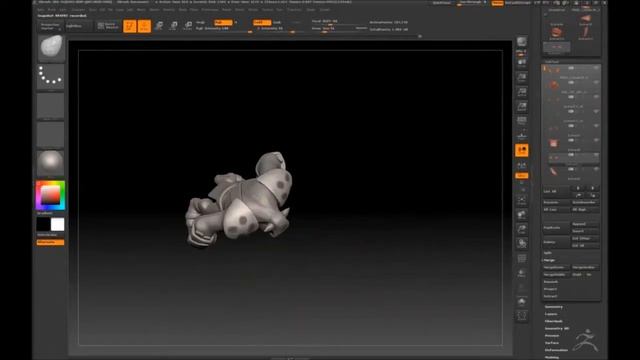Open the current brush thumbnail picker
640x360 pixels.
click(x=51, y=47)
